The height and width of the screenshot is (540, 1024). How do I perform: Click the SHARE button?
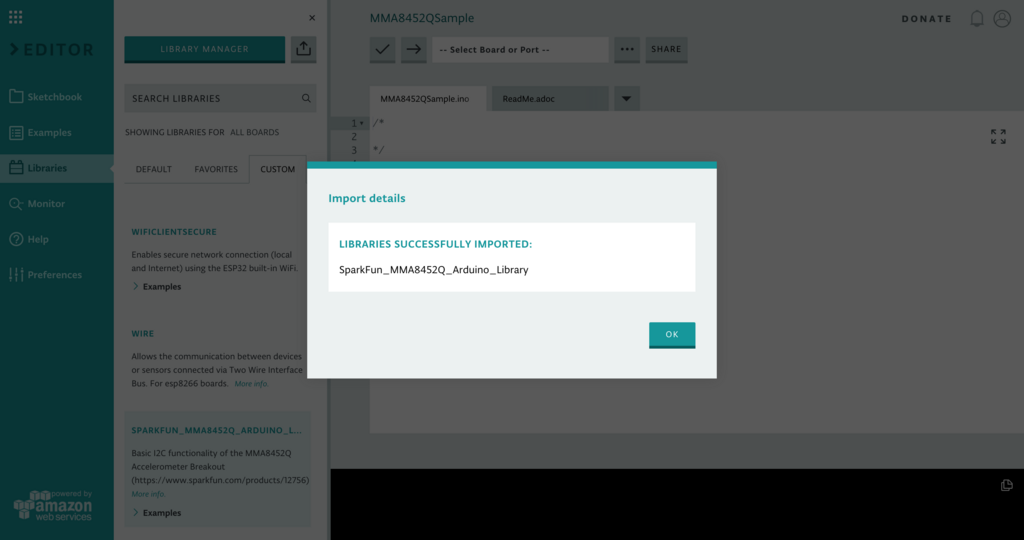pos(666,50)
